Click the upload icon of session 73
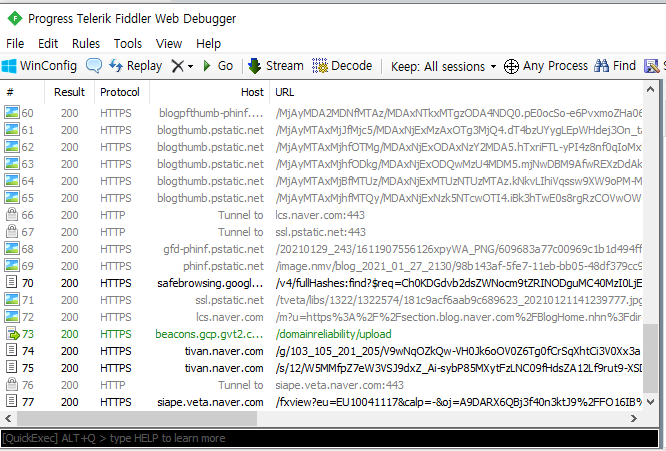This screenshot has height=451, width=666. 13,333
